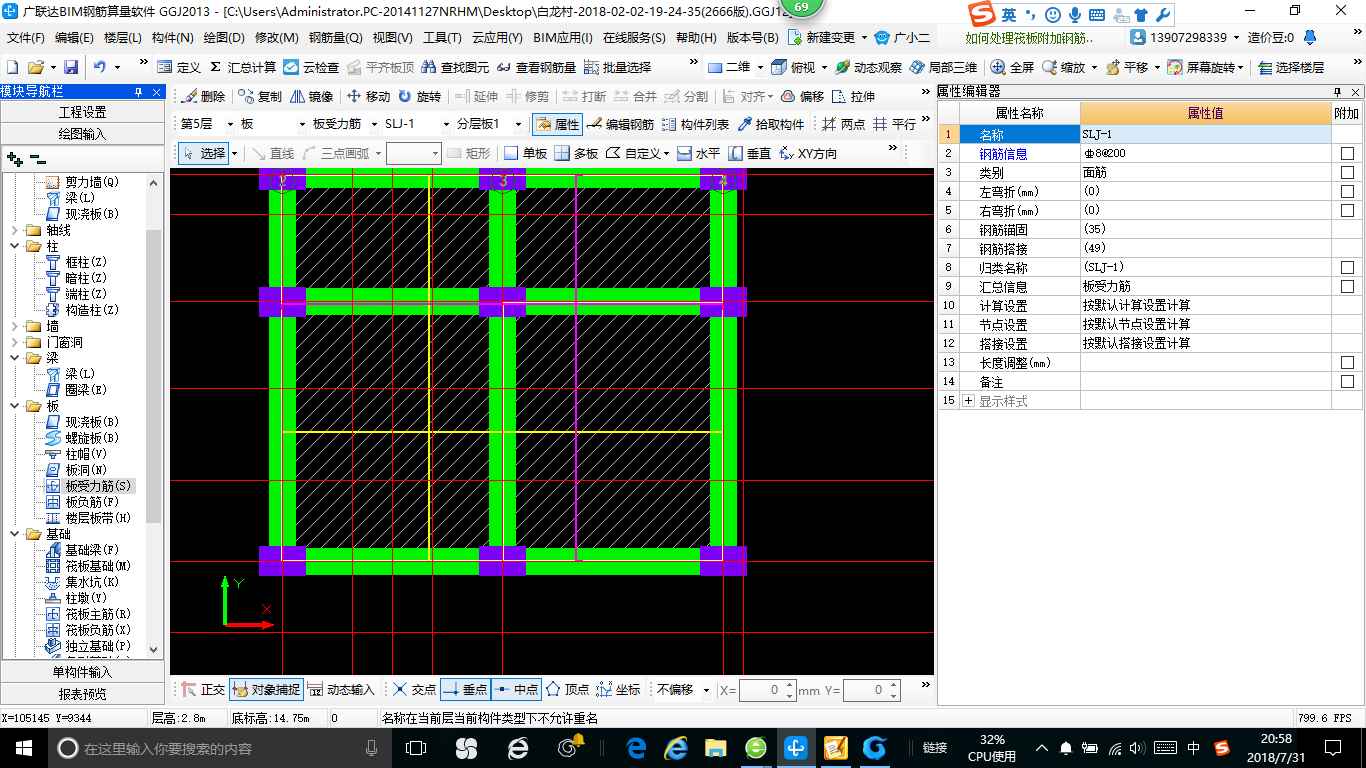Open the 板受力筋 component type dropdown

point(373,125)
